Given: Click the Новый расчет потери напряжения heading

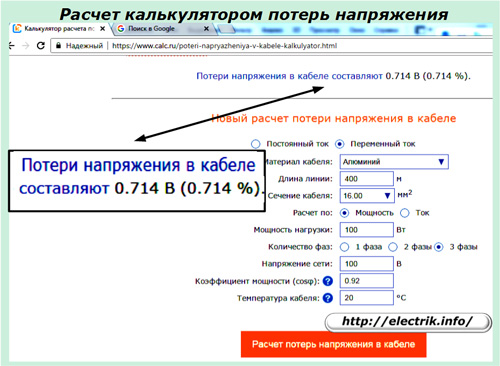Looking at the screenshot, I should [334, 118].
